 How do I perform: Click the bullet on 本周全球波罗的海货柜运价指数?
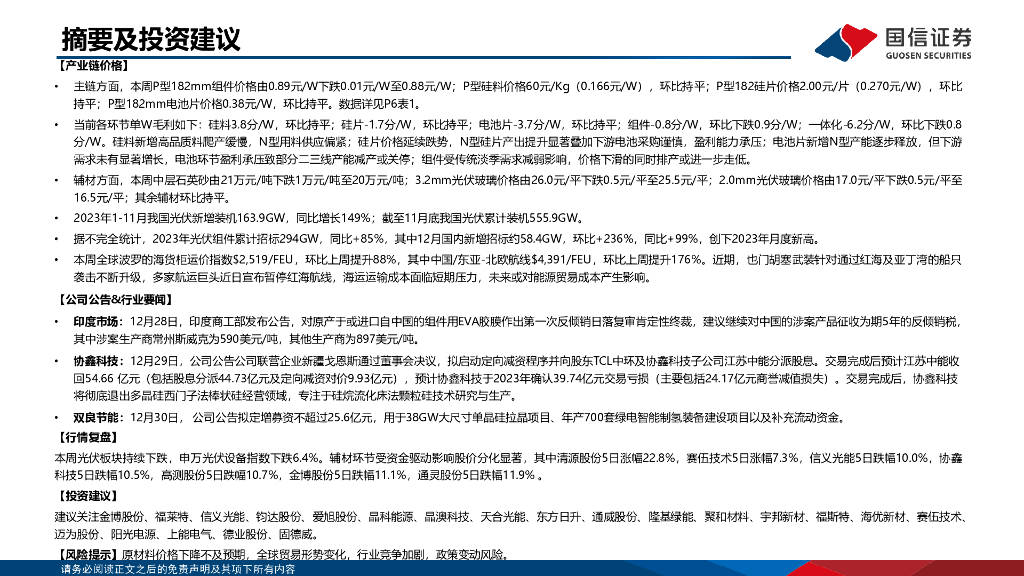518,268
